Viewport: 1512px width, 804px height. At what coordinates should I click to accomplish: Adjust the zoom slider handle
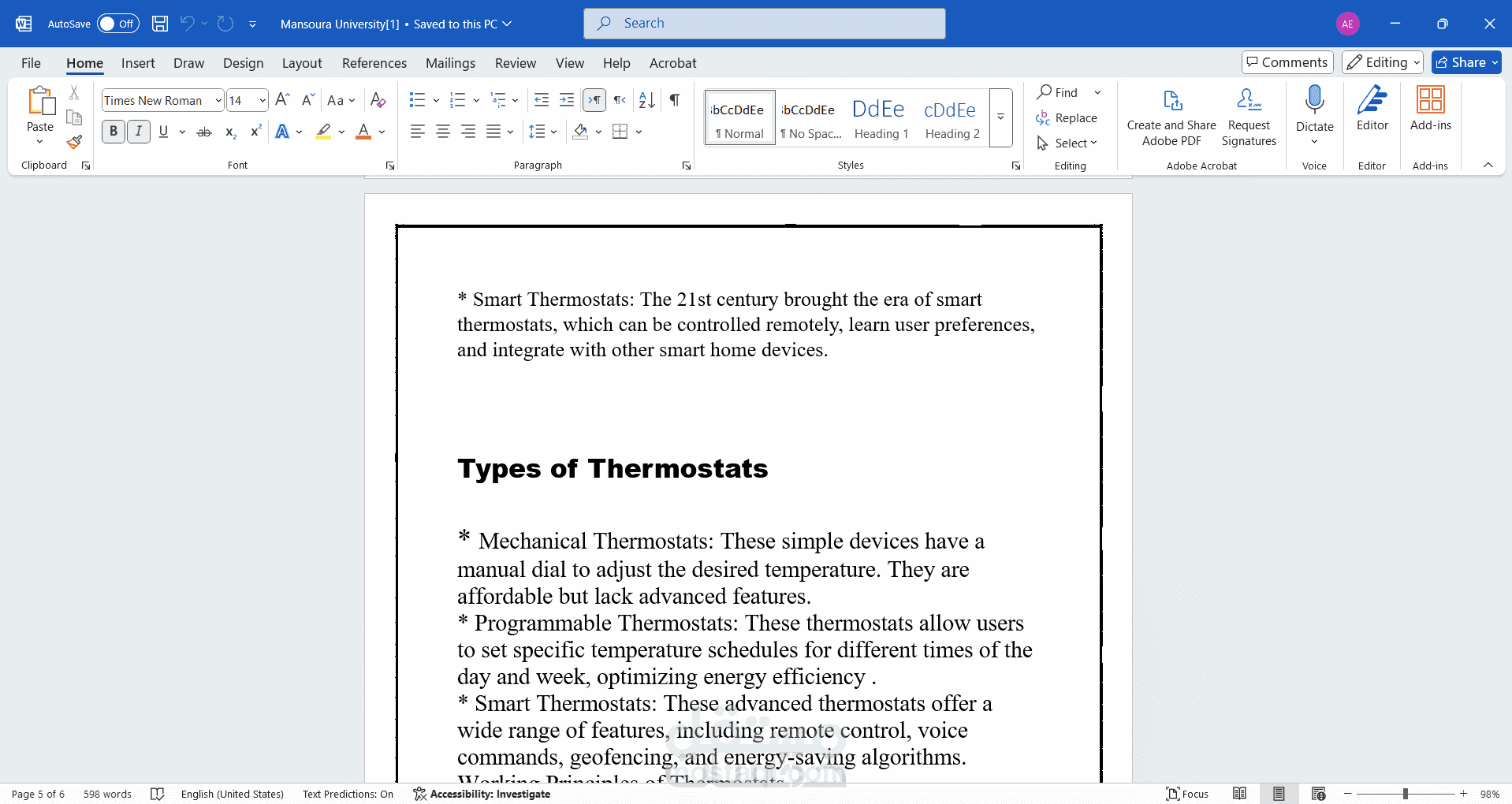click(1405, 794)
